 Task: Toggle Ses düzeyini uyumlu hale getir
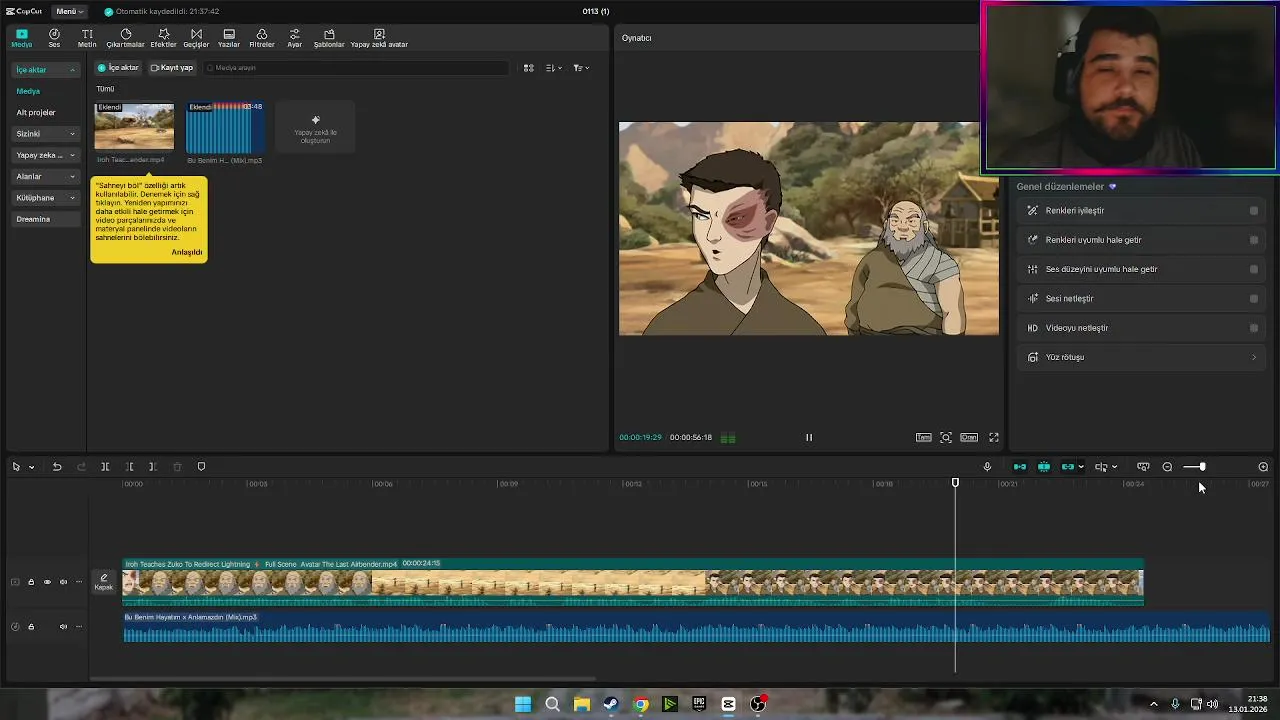(x=1254, y=269)
